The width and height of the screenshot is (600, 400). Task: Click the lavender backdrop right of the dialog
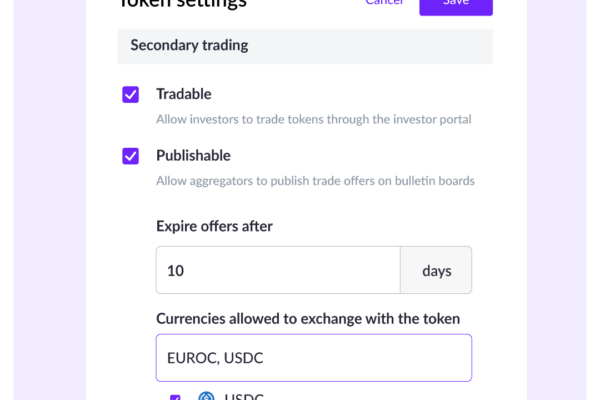tap(556, 200)
